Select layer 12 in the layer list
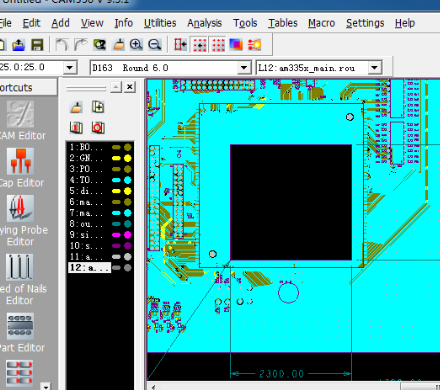Screen dimensions: 440x390 [89, 268]
